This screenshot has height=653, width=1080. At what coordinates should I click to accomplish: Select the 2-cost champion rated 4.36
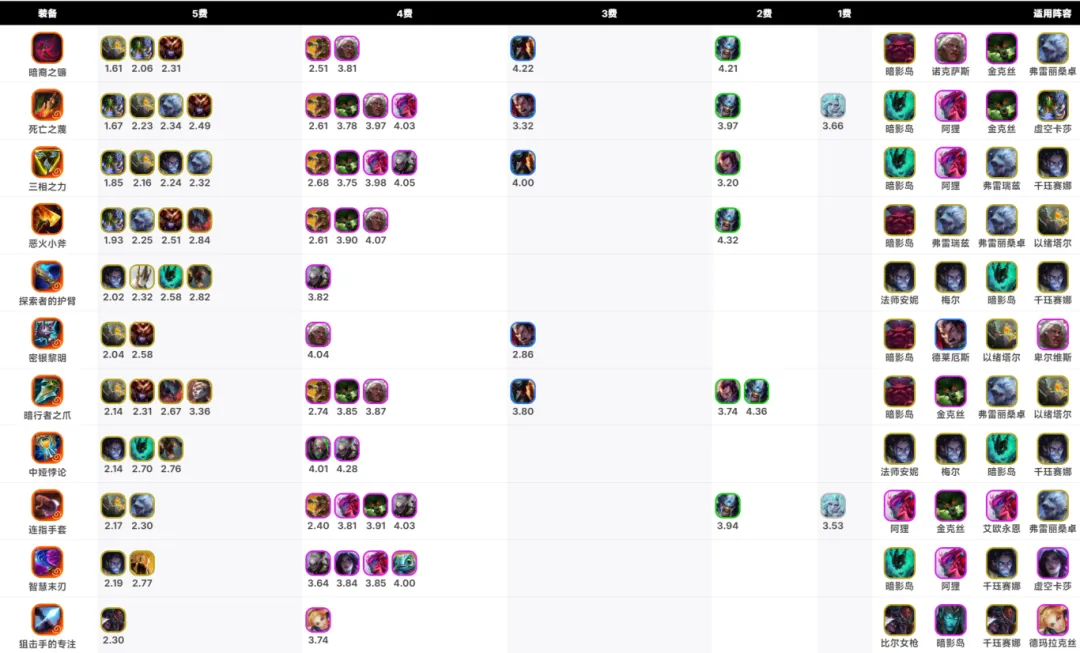[x=756, y=391]
